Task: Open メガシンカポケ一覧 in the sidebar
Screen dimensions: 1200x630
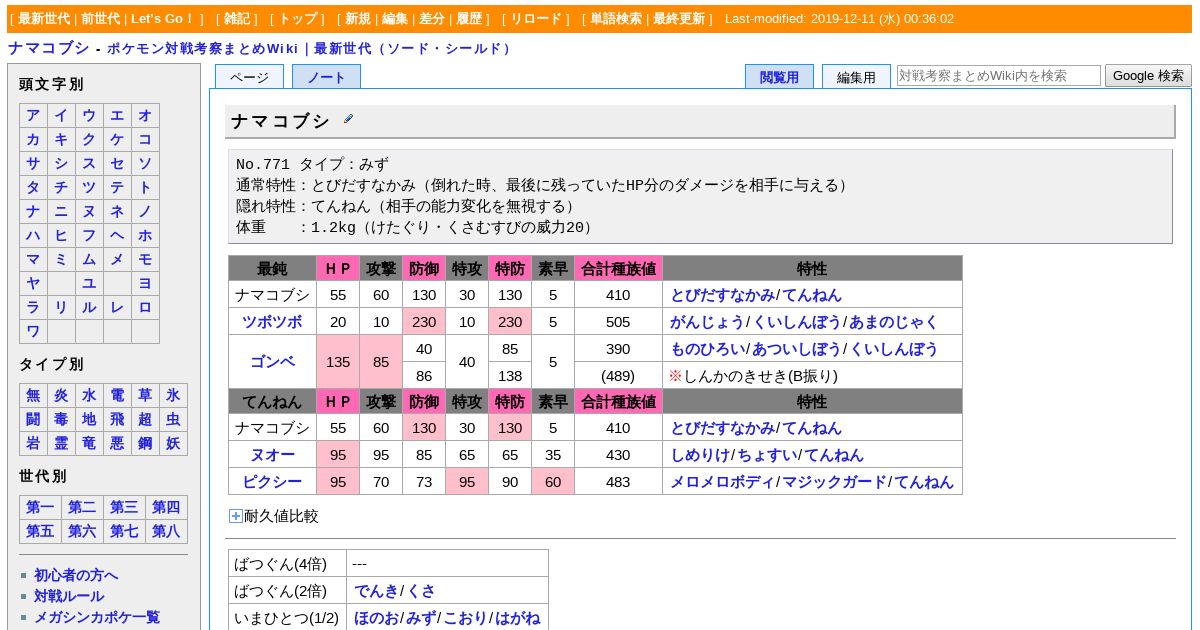Action: point(97,617)
